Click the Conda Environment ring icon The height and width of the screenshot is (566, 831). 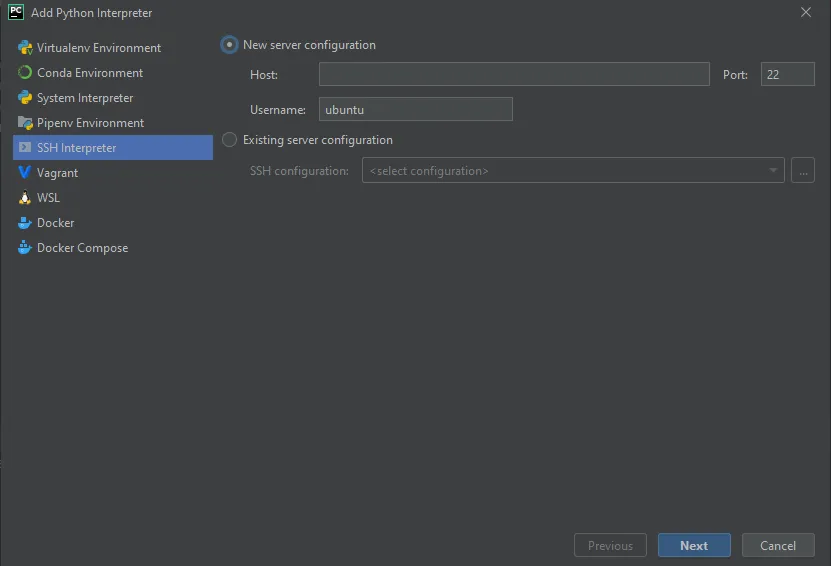pyautogui.click(x=25, y=73)
